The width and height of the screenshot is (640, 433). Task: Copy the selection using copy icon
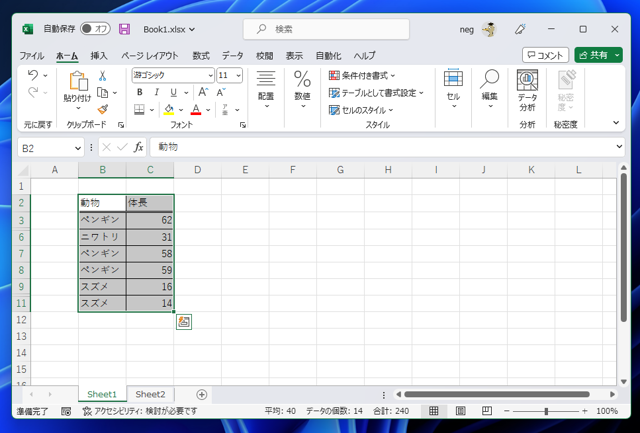[102, 93]
